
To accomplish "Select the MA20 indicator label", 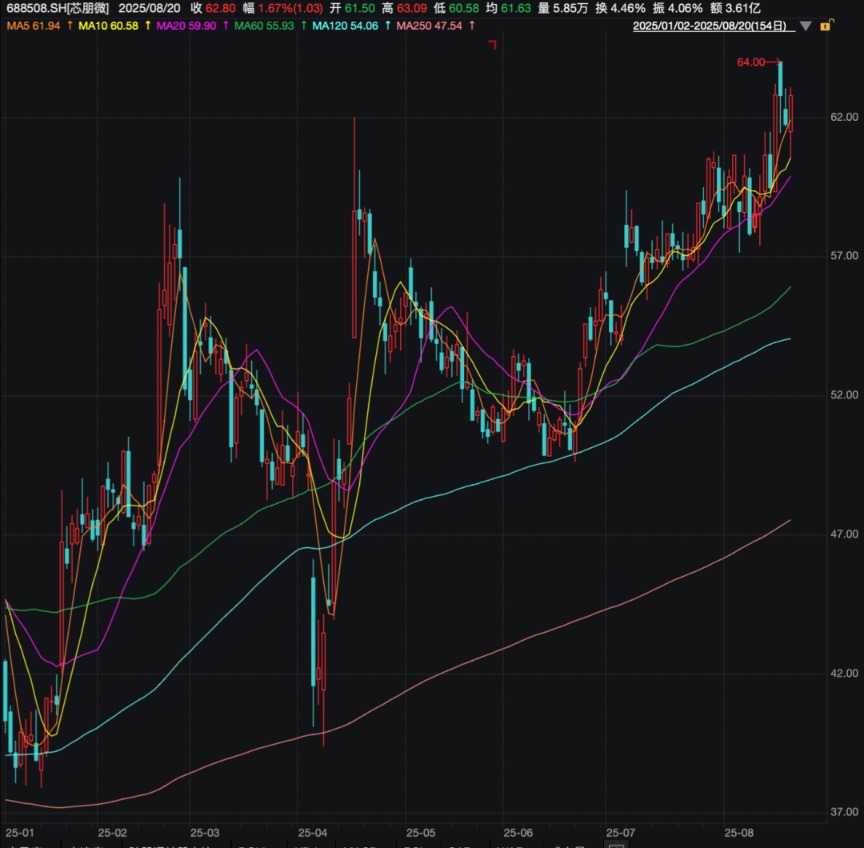I will click(x=186, y=25).
